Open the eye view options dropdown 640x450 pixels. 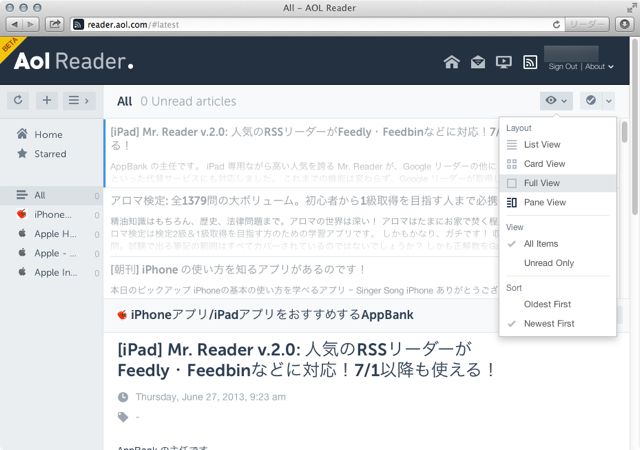[556, 100]
